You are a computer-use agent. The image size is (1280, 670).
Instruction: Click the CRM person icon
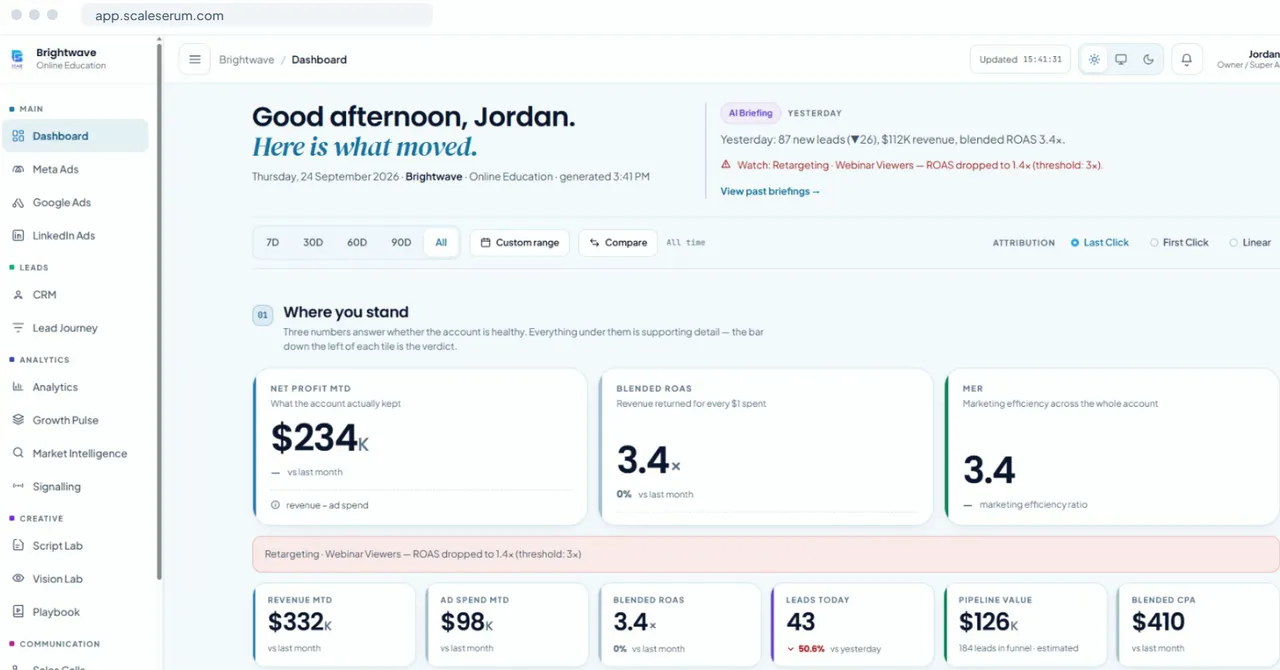pyautogui.click(x=18, y=295)
